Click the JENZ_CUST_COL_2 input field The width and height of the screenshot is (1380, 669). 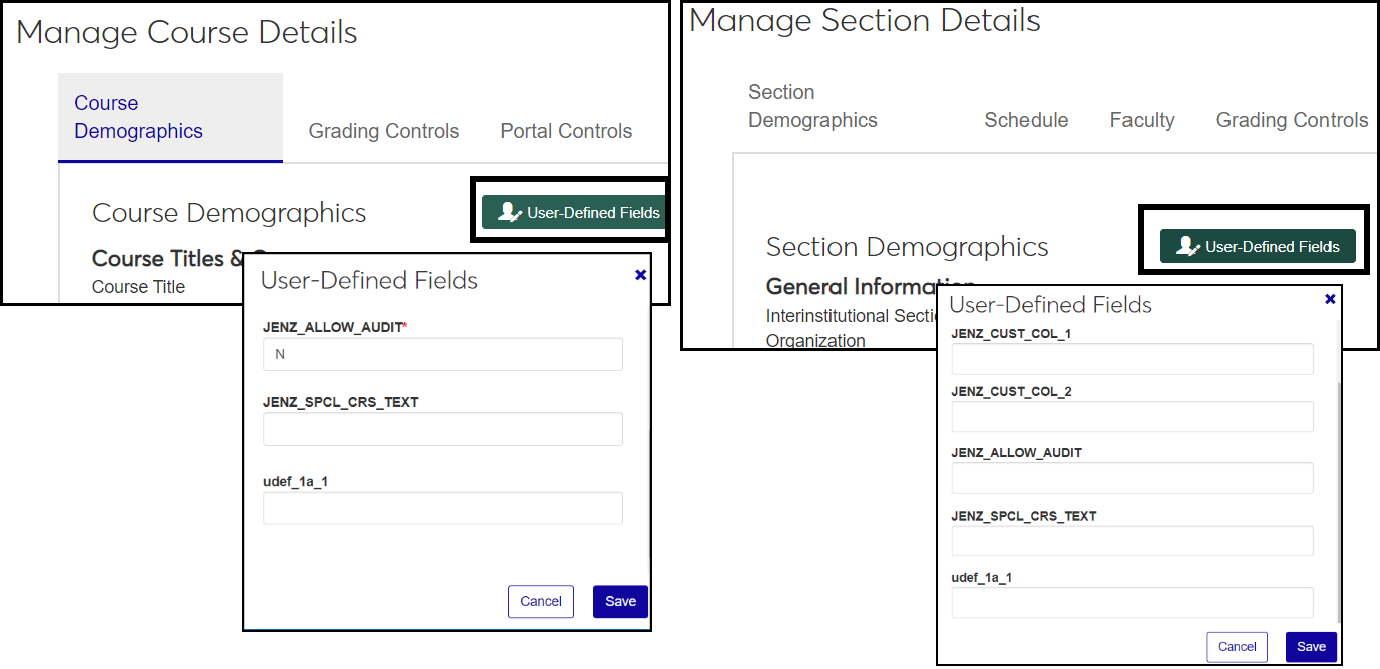click(x=1132, y=417)
